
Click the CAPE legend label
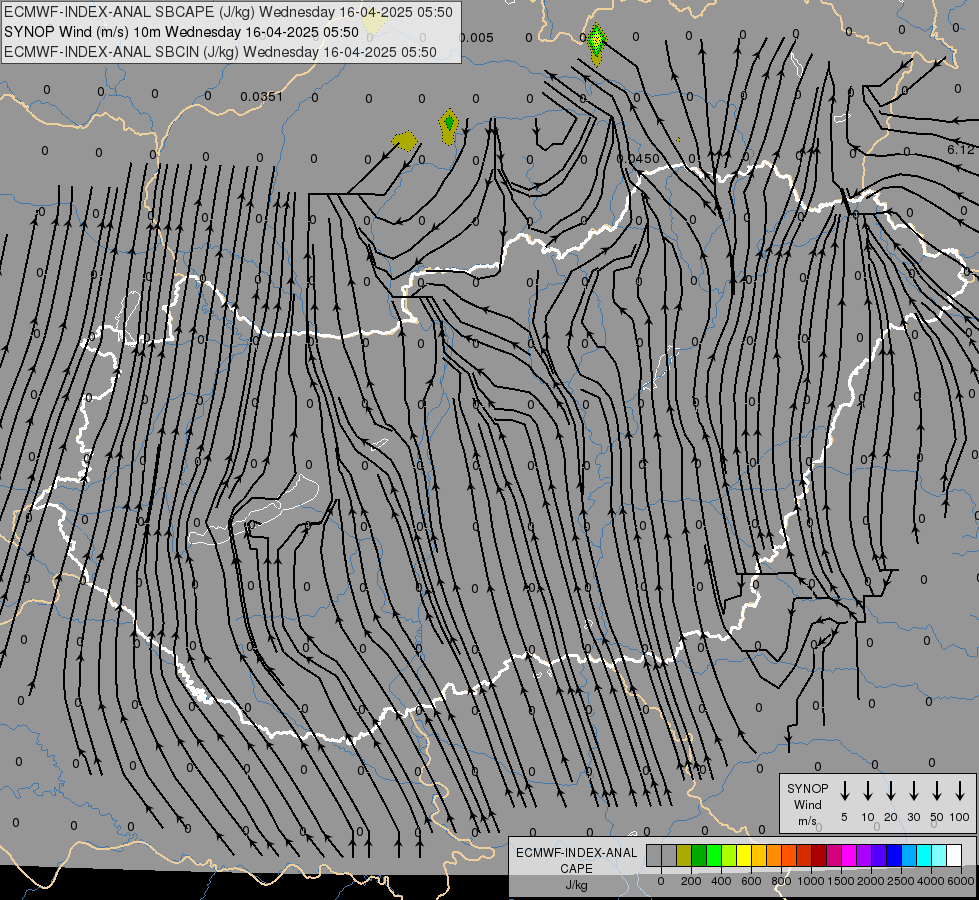576,869
